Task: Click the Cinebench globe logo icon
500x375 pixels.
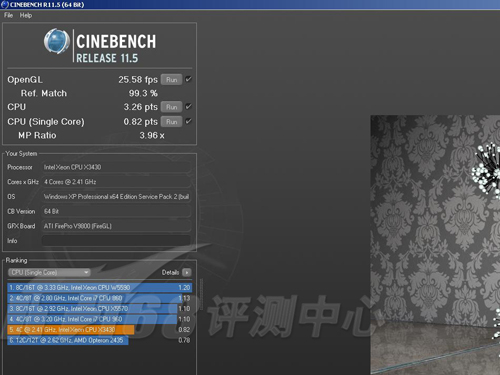Action: pos(57,41)
